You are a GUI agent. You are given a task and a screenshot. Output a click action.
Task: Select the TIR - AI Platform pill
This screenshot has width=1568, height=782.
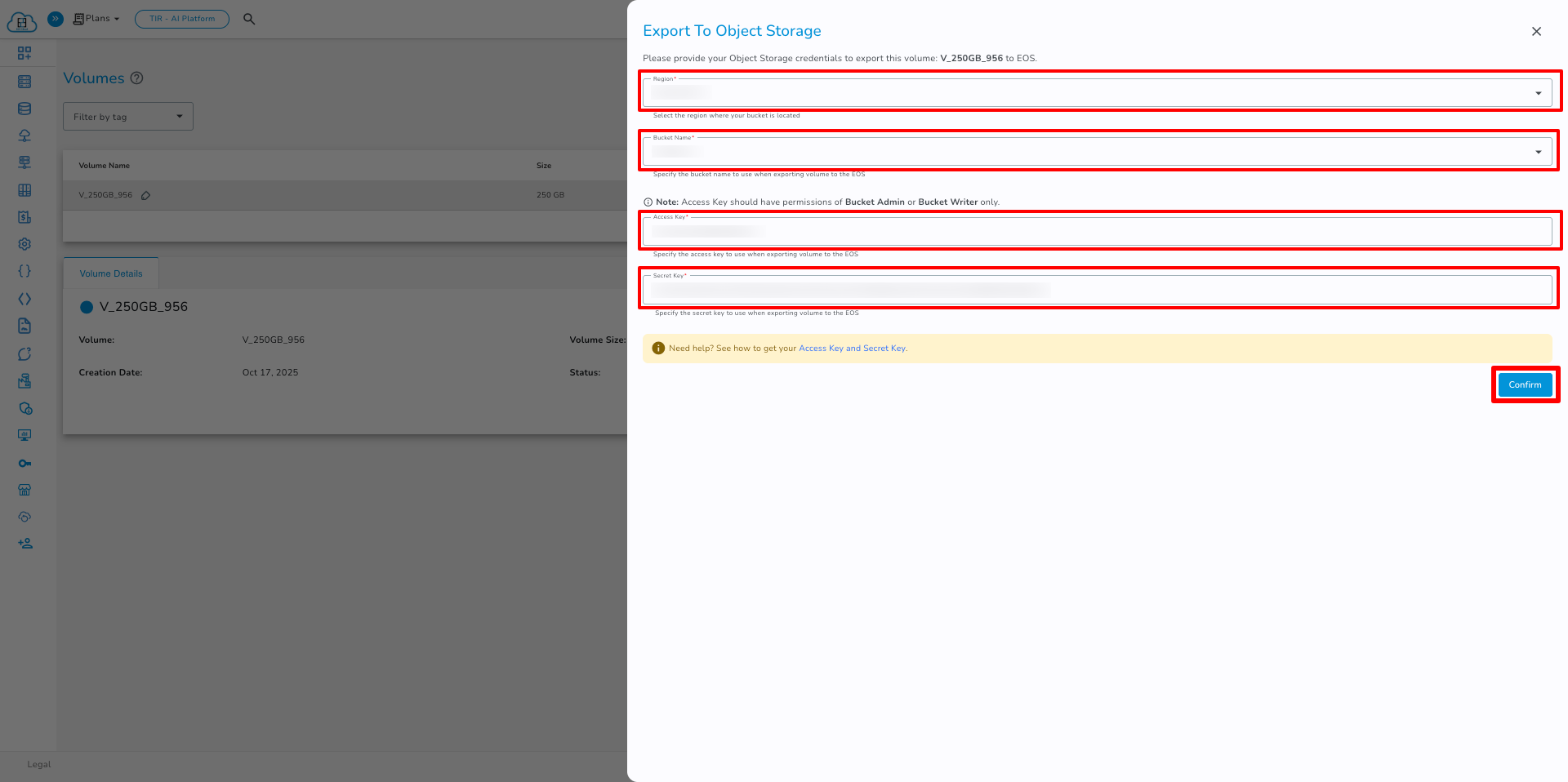[x=181, y=19]
